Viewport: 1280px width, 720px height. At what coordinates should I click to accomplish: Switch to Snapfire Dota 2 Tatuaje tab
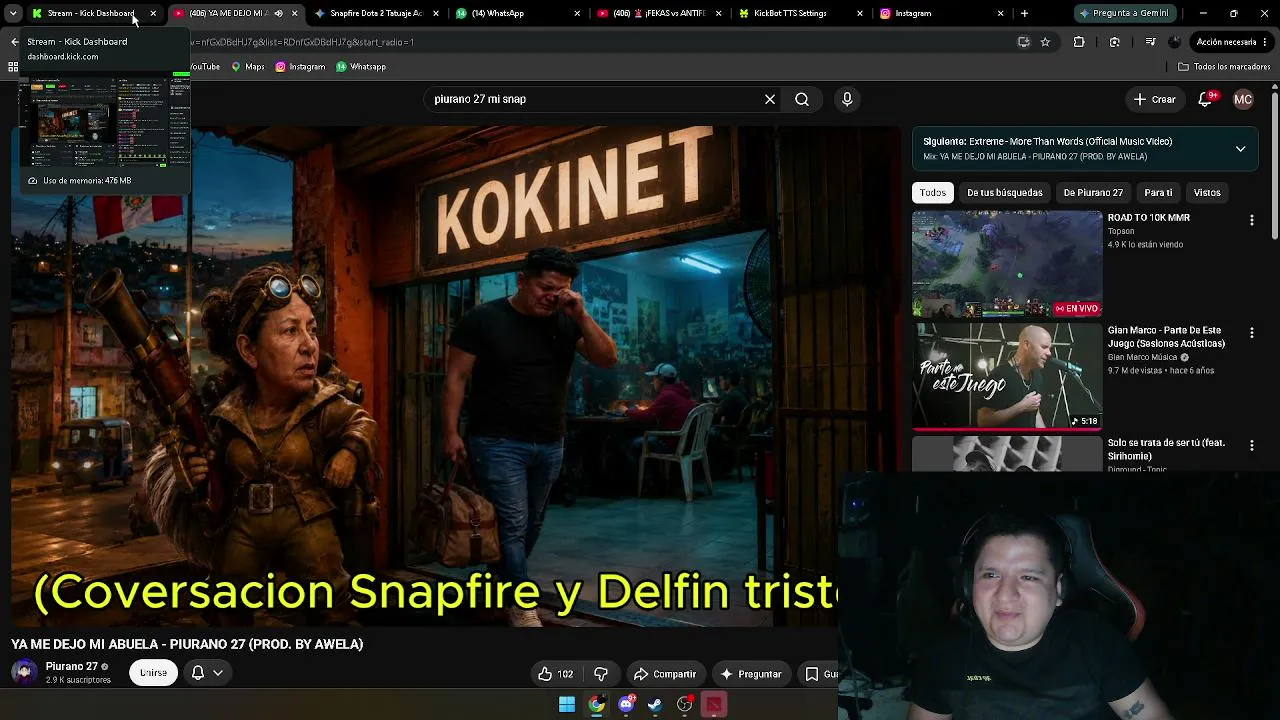pos(377,13)
